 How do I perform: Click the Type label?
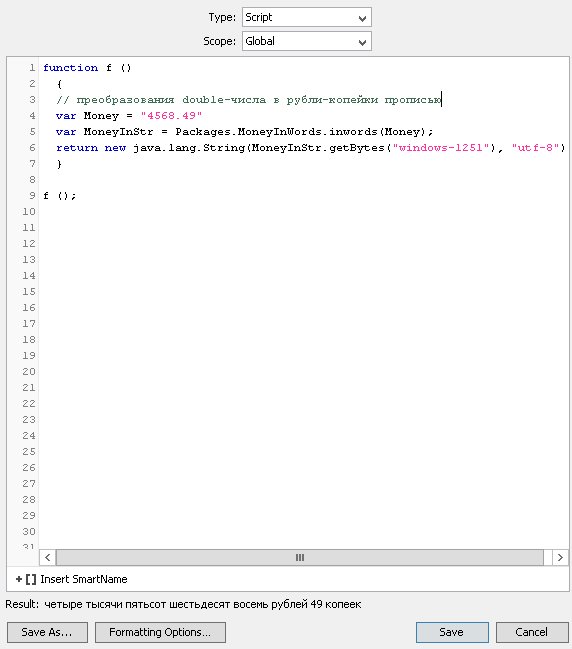(222, 17)
